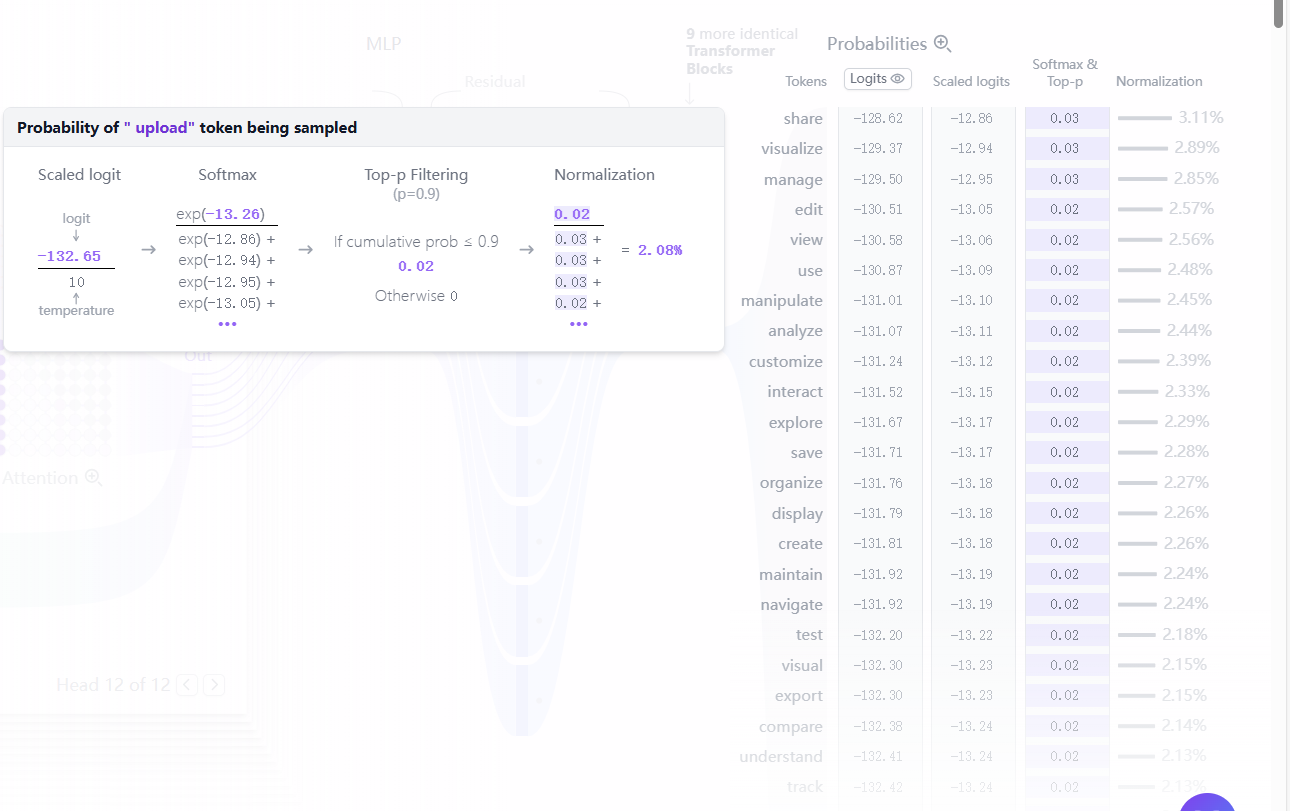The width and height of the screenshot is (1290, 811).
Task: Go to previous attention head arrow
Action: [187, 685]
